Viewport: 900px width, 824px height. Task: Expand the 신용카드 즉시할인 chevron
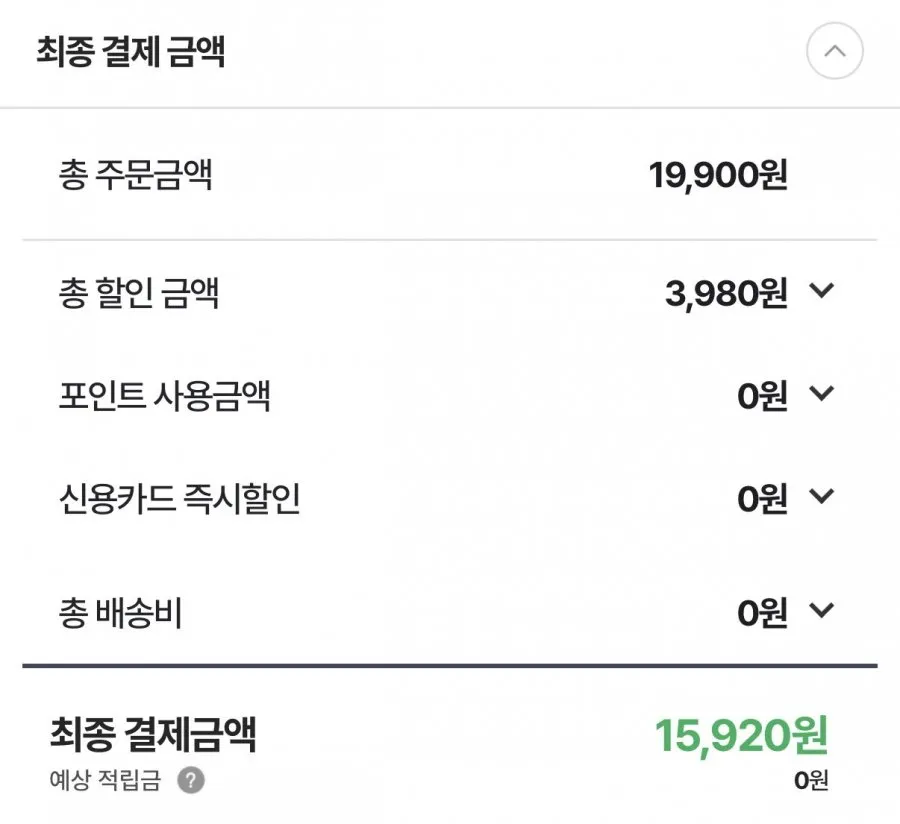(821, 496)
